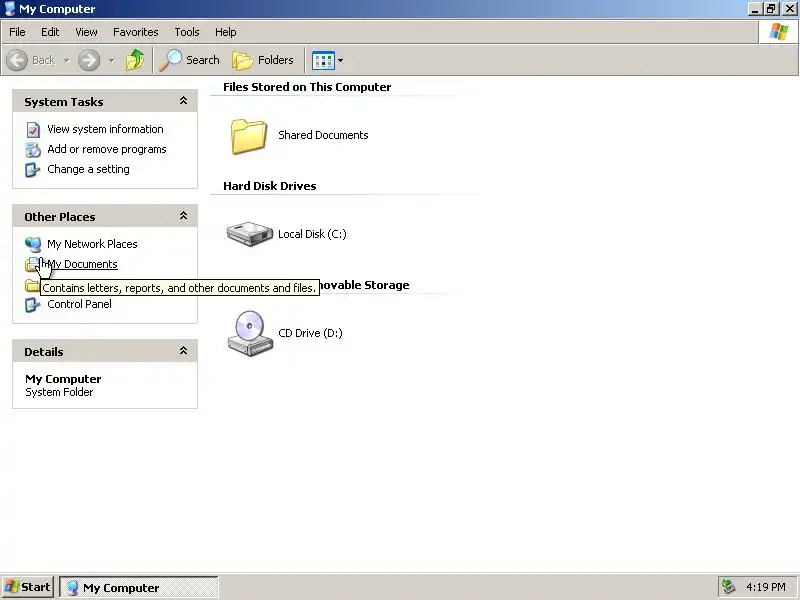Open the File menu
Viewport: 800px width, 600px height.
pyautogui.click(x=17, y=32)
